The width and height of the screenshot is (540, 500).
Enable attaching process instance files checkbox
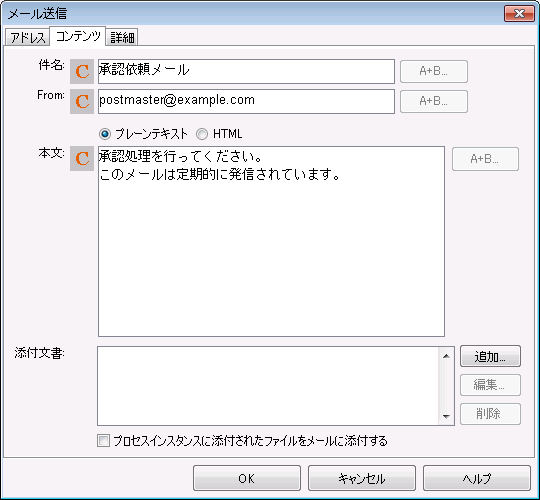[x=103, y=440]
